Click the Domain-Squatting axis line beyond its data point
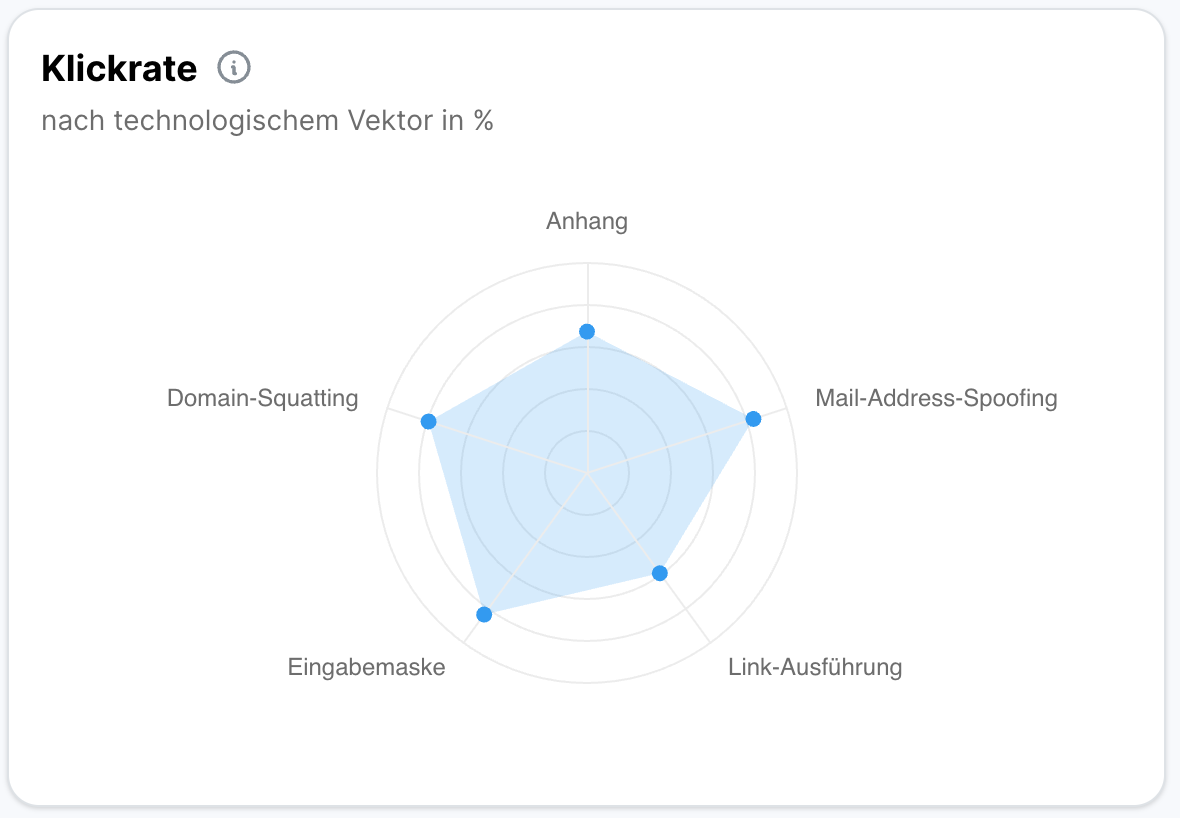 coord(403,413)
